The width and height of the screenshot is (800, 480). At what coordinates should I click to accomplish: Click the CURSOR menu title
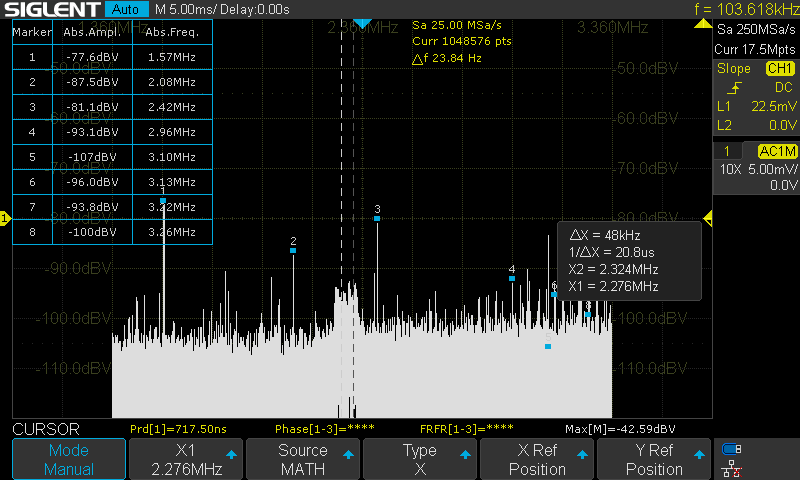[x=46, y=429]
